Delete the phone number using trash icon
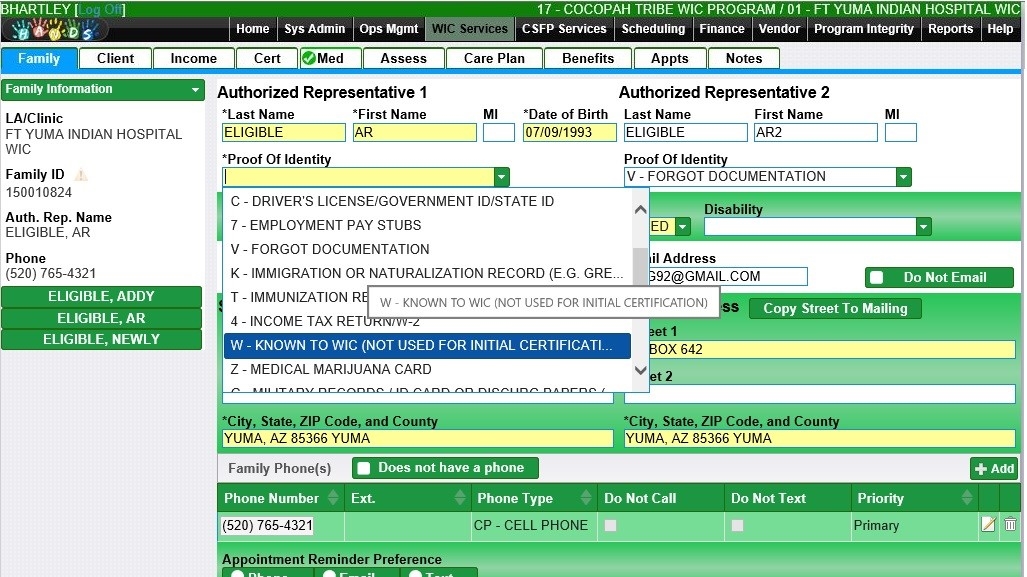The width and height of the screenshot is (1027, 577). (1010, 525)
